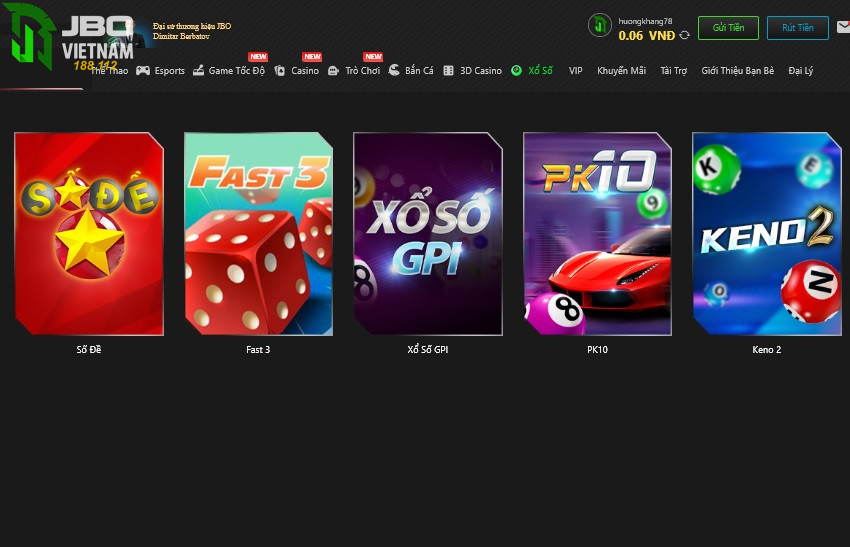Go to Khuyến Mãi promotions
Viewport: 850px width, 547px height.
[621, 70]
